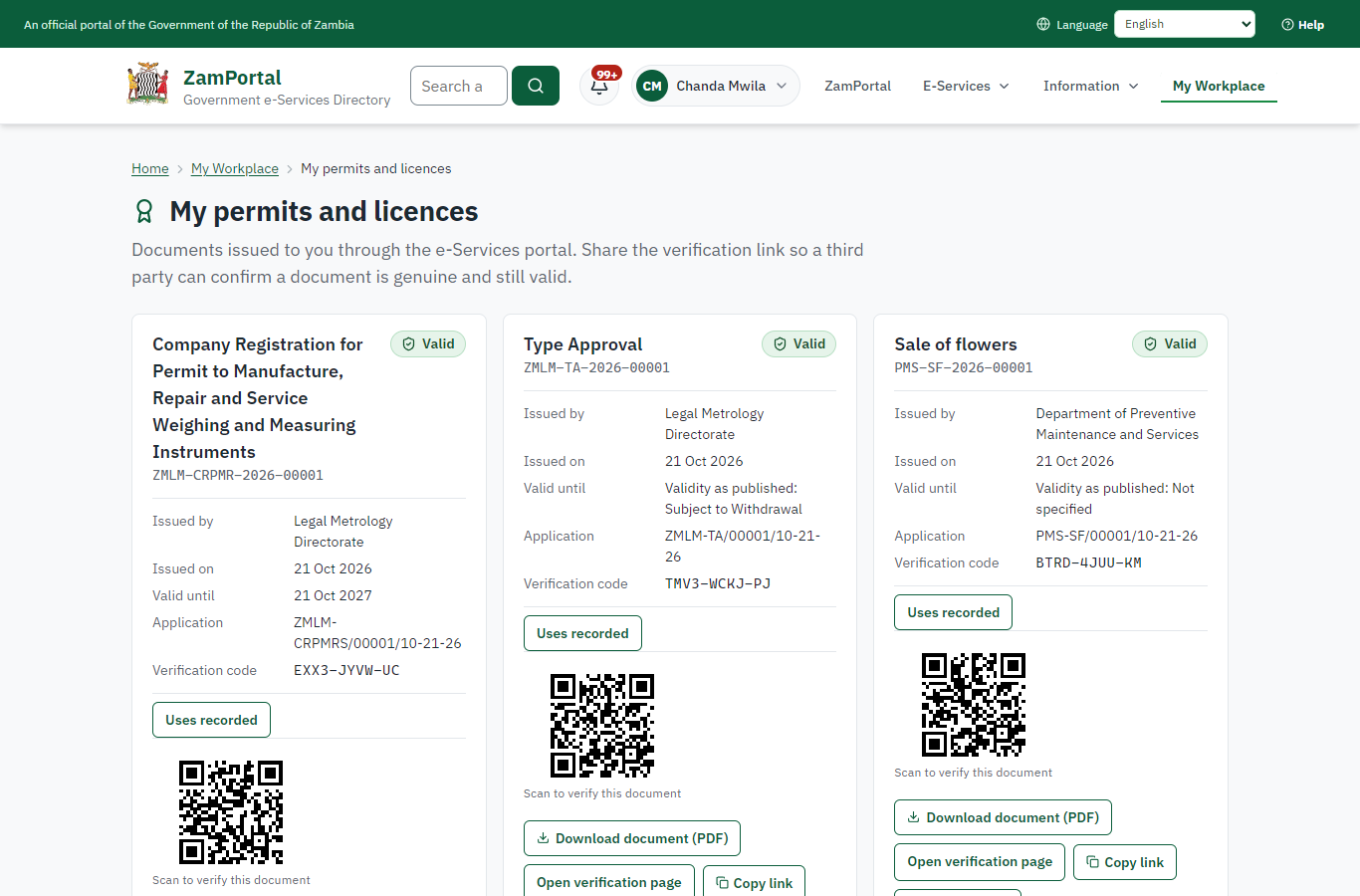The width and height of the screenshot is (1360, 896).
Task: Click the Sale of flowers QR code
Action: [x=974, y=705]
